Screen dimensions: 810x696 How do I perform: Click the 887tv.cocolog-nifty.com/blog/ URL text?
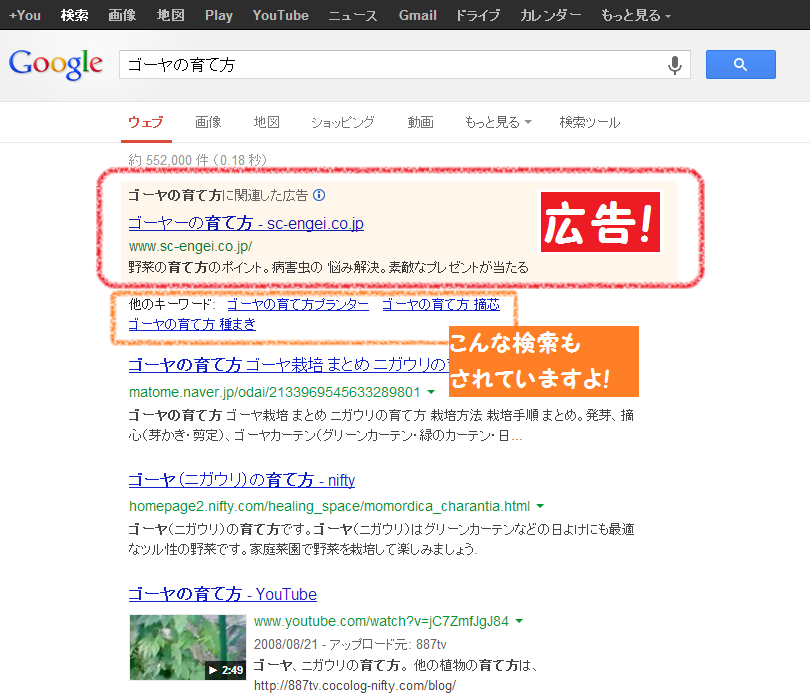[x=355, y=686]
